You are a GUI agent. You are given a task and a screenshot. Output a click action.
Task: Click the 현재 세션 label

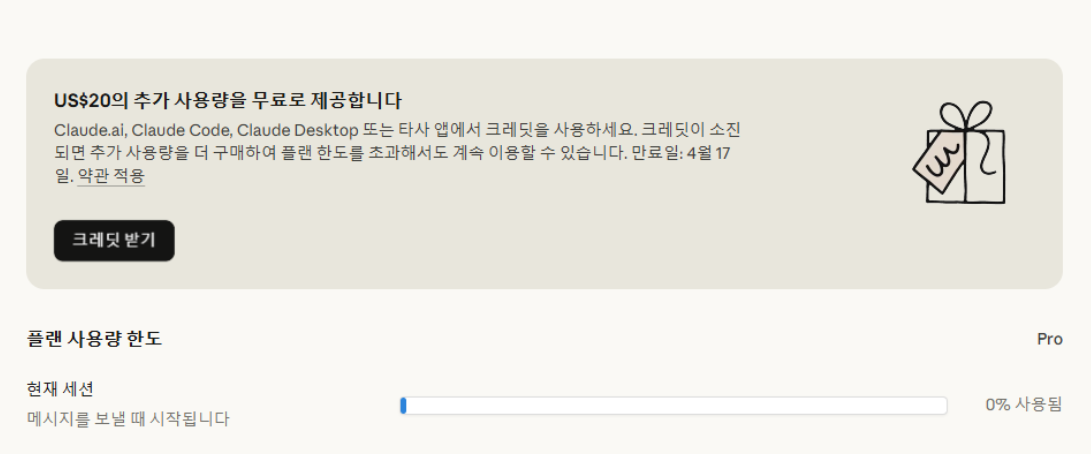[60, 389]
